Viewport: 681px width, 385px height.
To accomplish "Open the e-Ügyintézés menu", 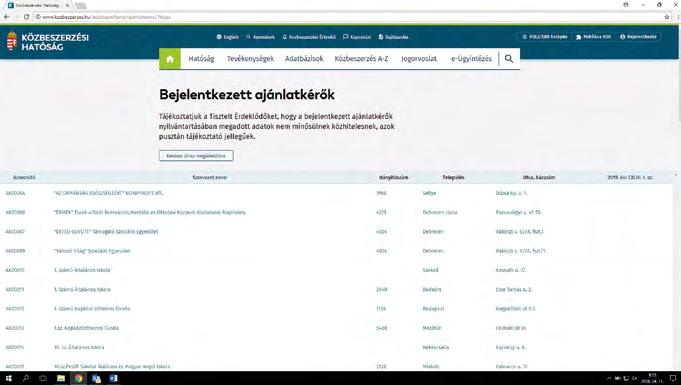I will click(471, 59).
